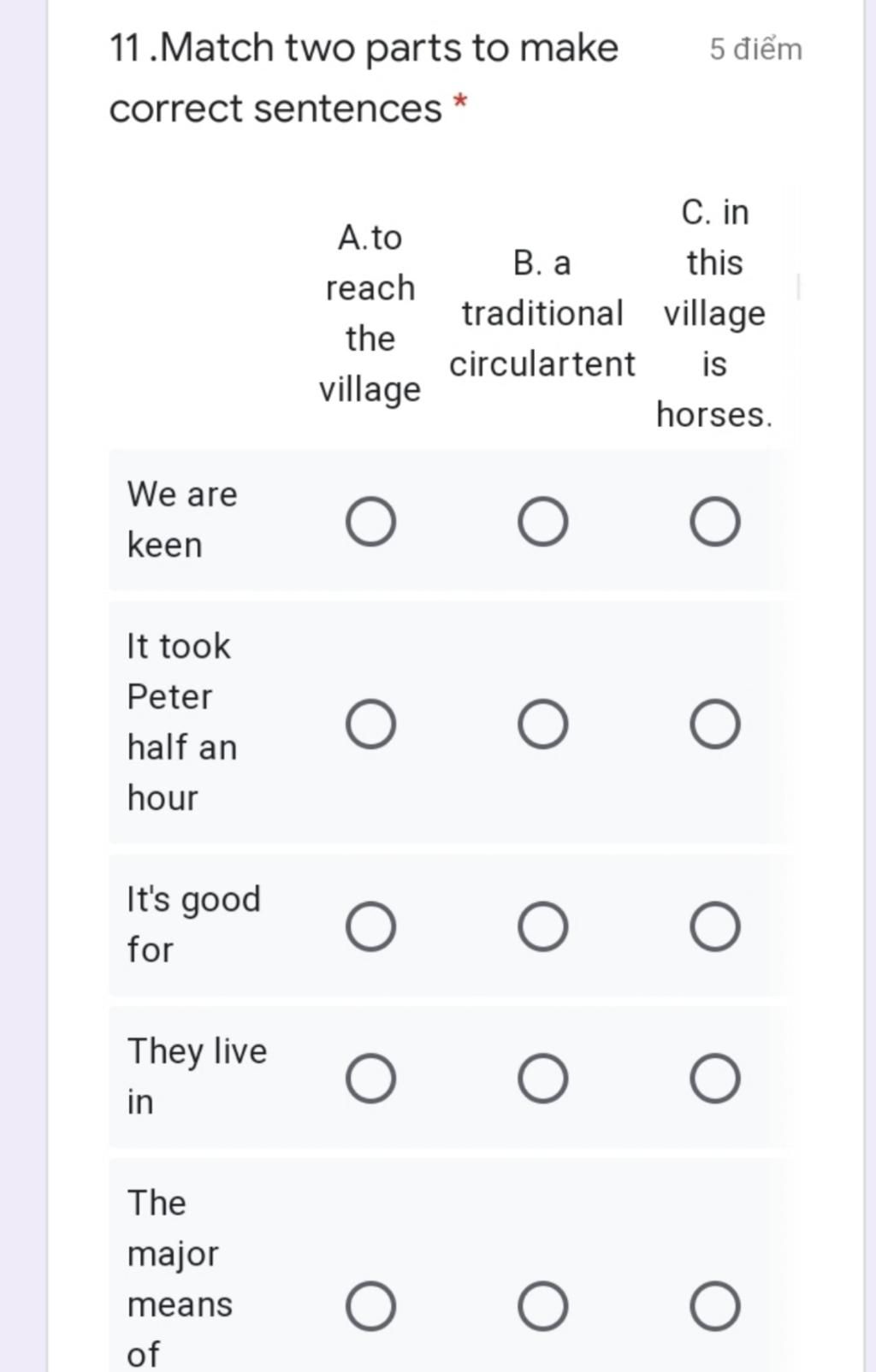
Task: Select 'B. a traditional circular tent' for 'We are keen'
Action: (542, 522)
